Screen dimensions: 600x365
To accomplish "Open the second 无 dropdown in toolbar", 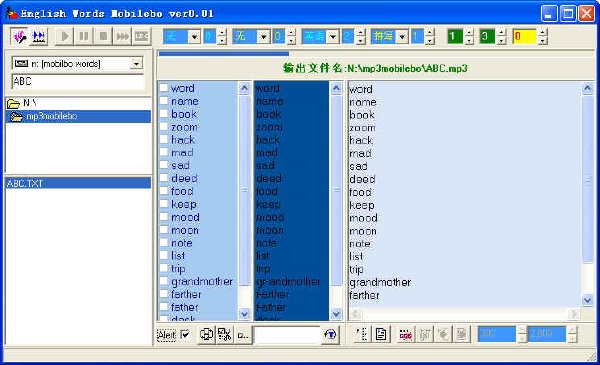I will (x=263, y=37).
